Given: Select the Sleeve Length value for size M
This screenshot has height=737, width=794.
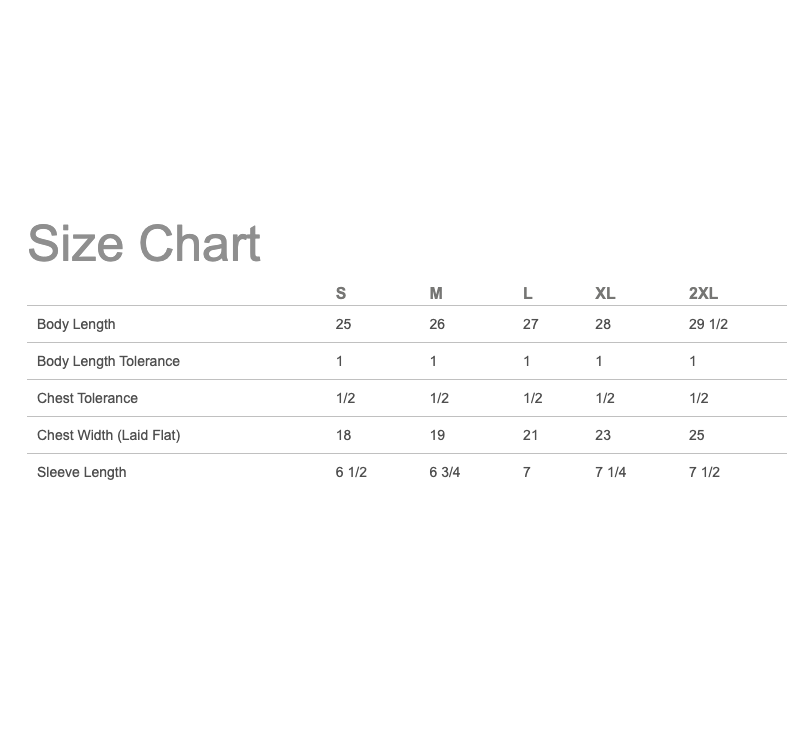Looking at the screenshot, I should pyautogui.click(x=445, y=472).
